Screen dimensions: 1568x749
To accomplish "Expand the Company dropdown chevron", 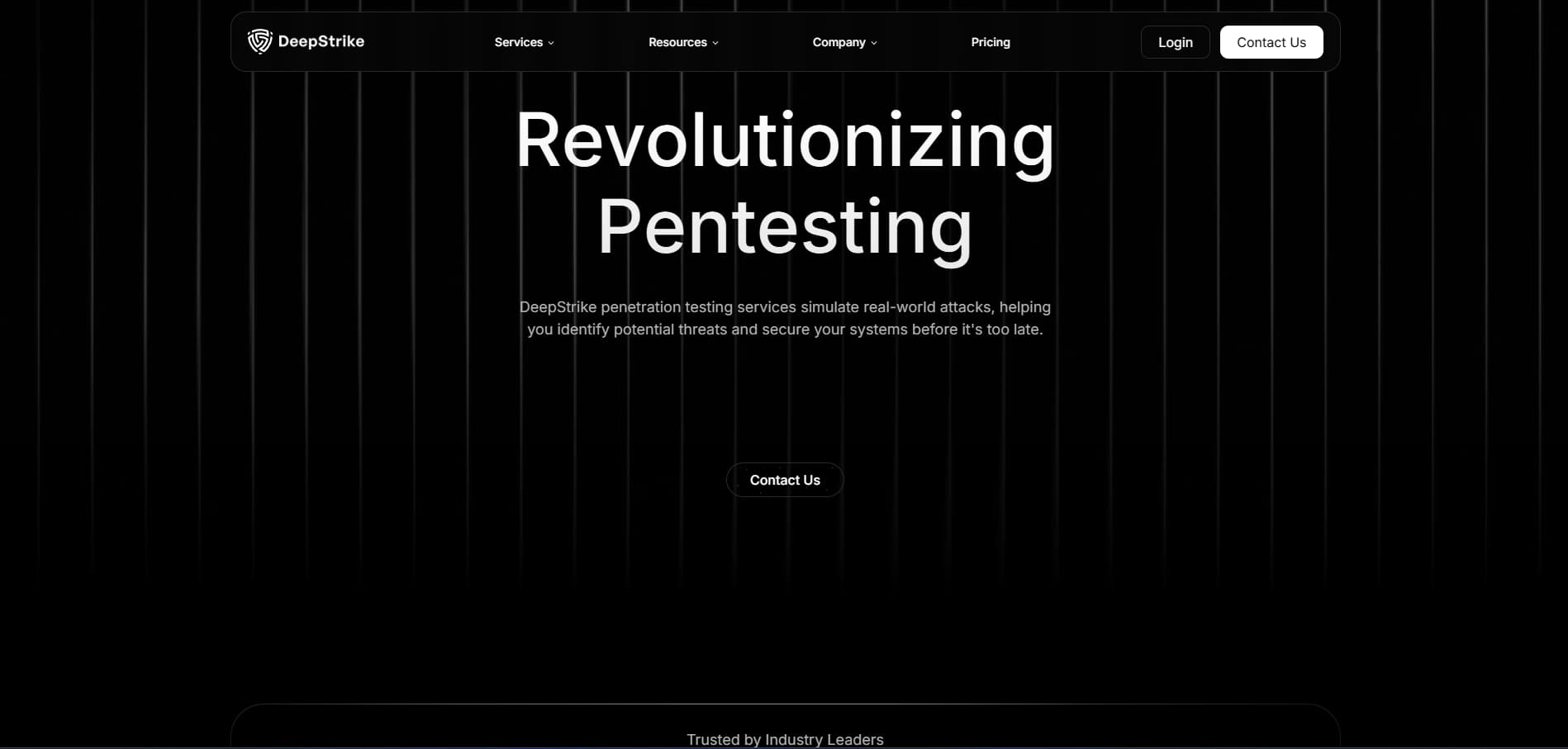I will 874,43.
